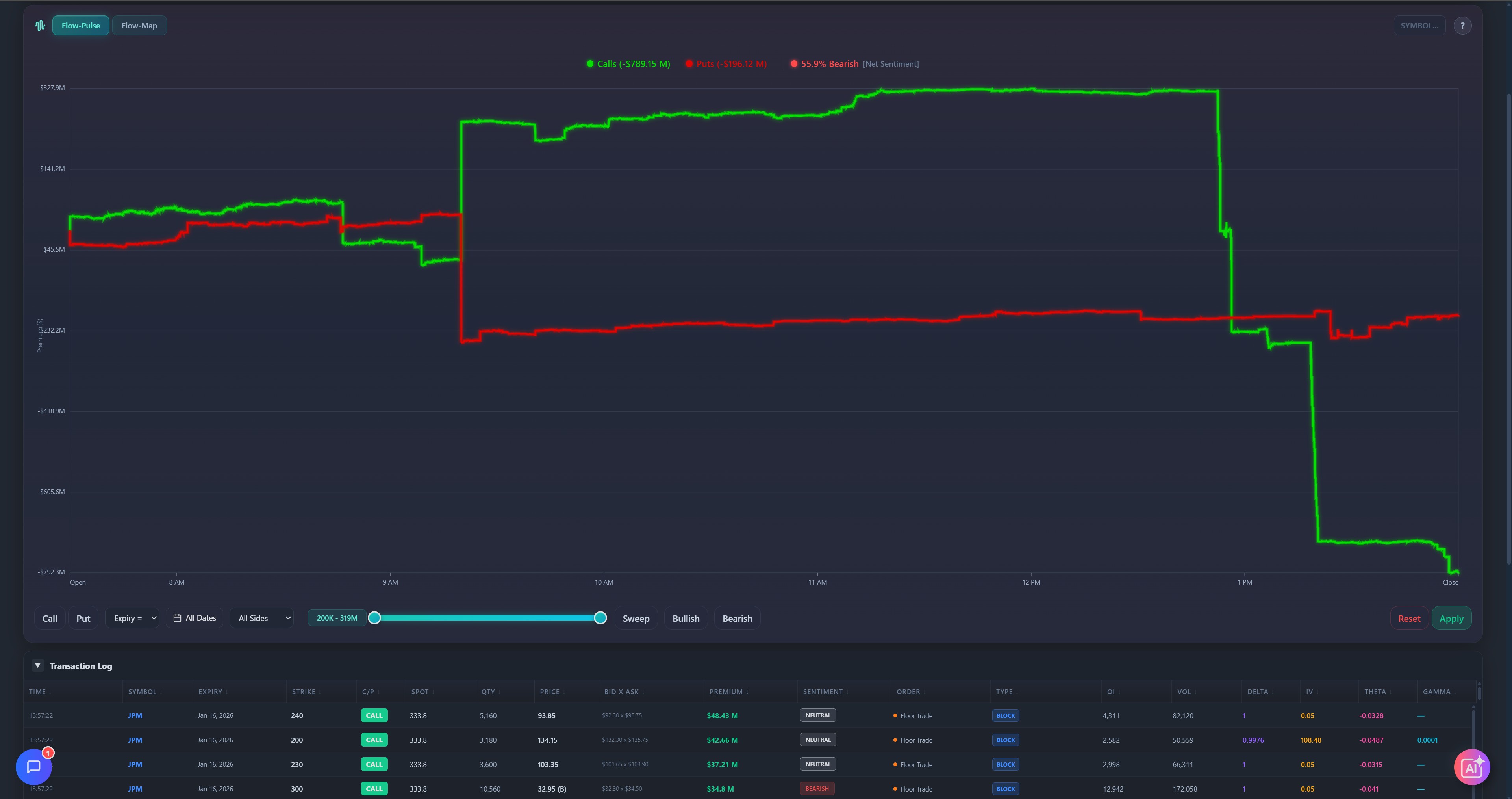Open the chat bubble widget
The image size is (1512, 799).
coord(34,767)
